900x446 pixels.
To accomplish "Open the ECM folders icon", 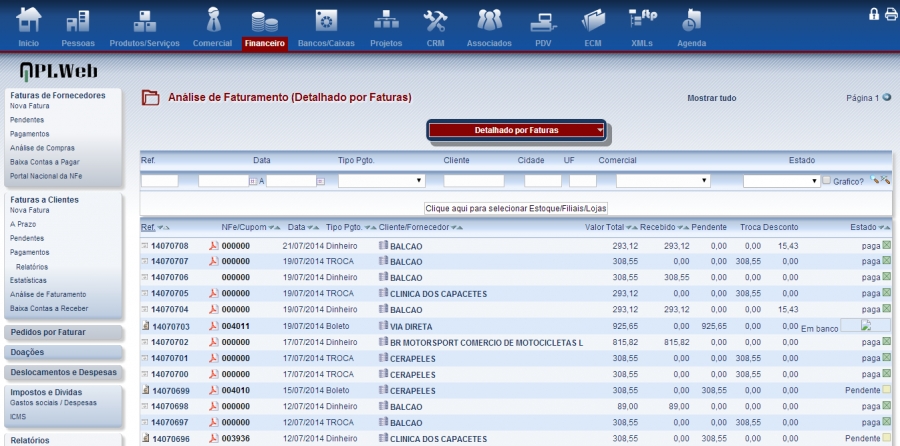I will click(593, 21).
